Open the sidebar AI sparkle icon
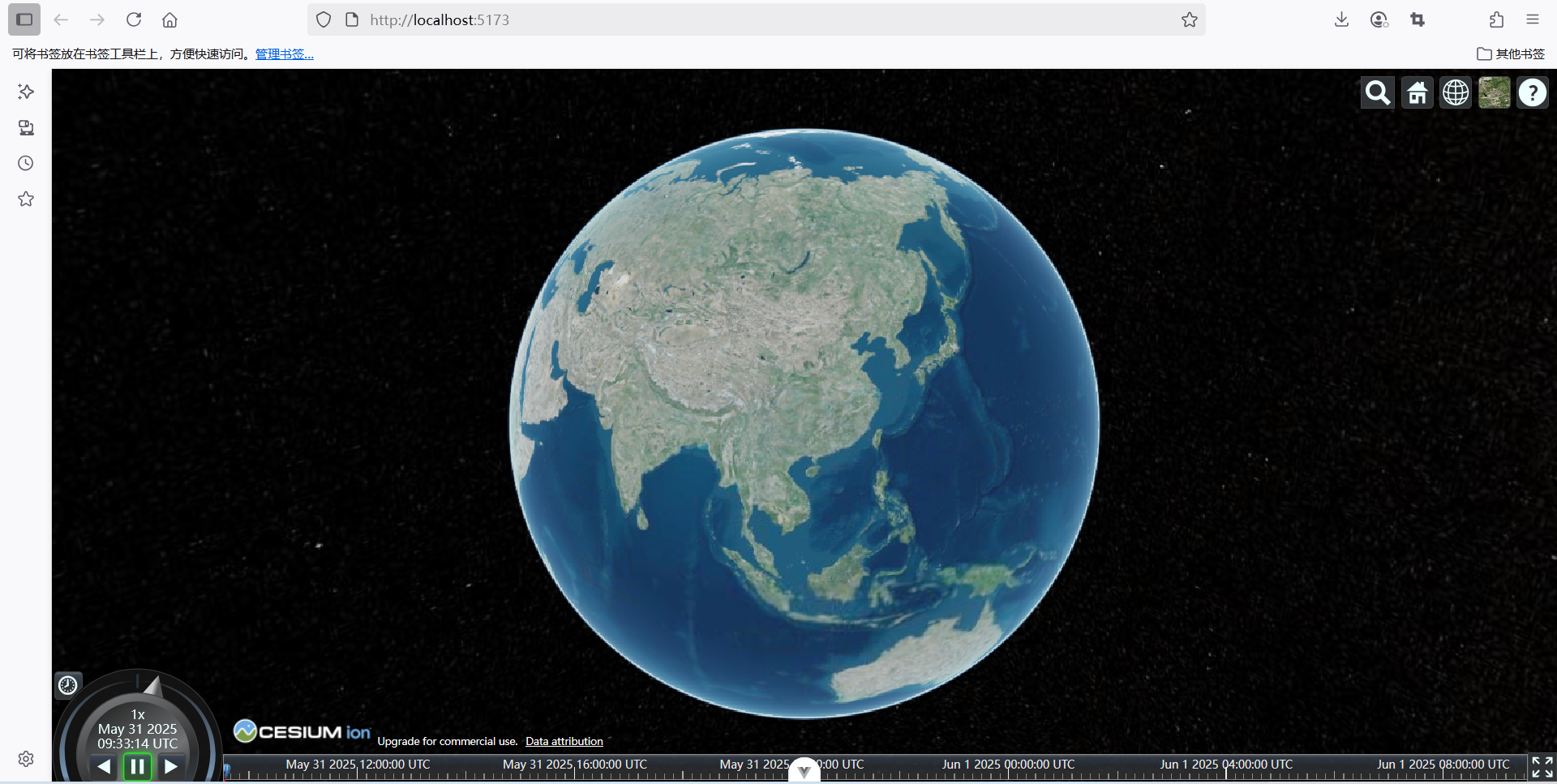1557x784 pixels. 26,92
